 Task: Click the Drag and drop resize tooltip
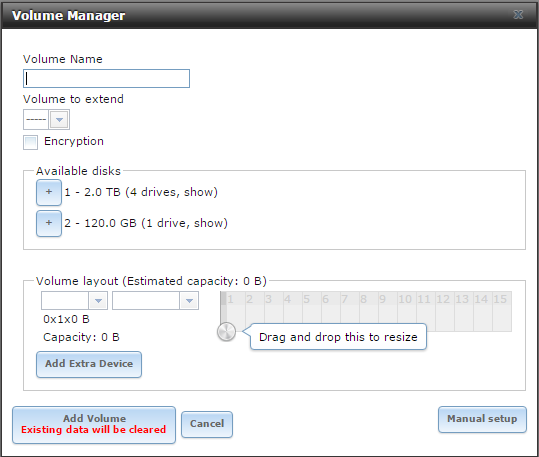338,337
